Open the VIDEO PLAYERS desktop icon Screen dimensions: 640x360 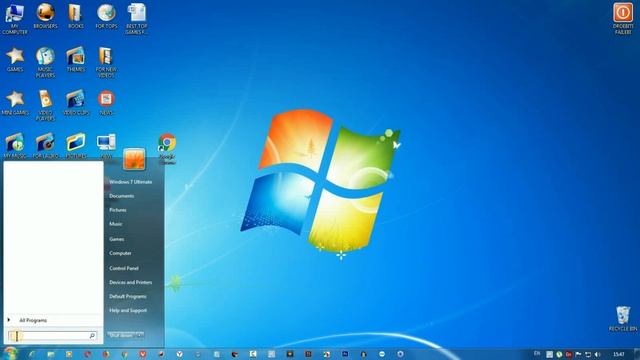click(45, 106)
